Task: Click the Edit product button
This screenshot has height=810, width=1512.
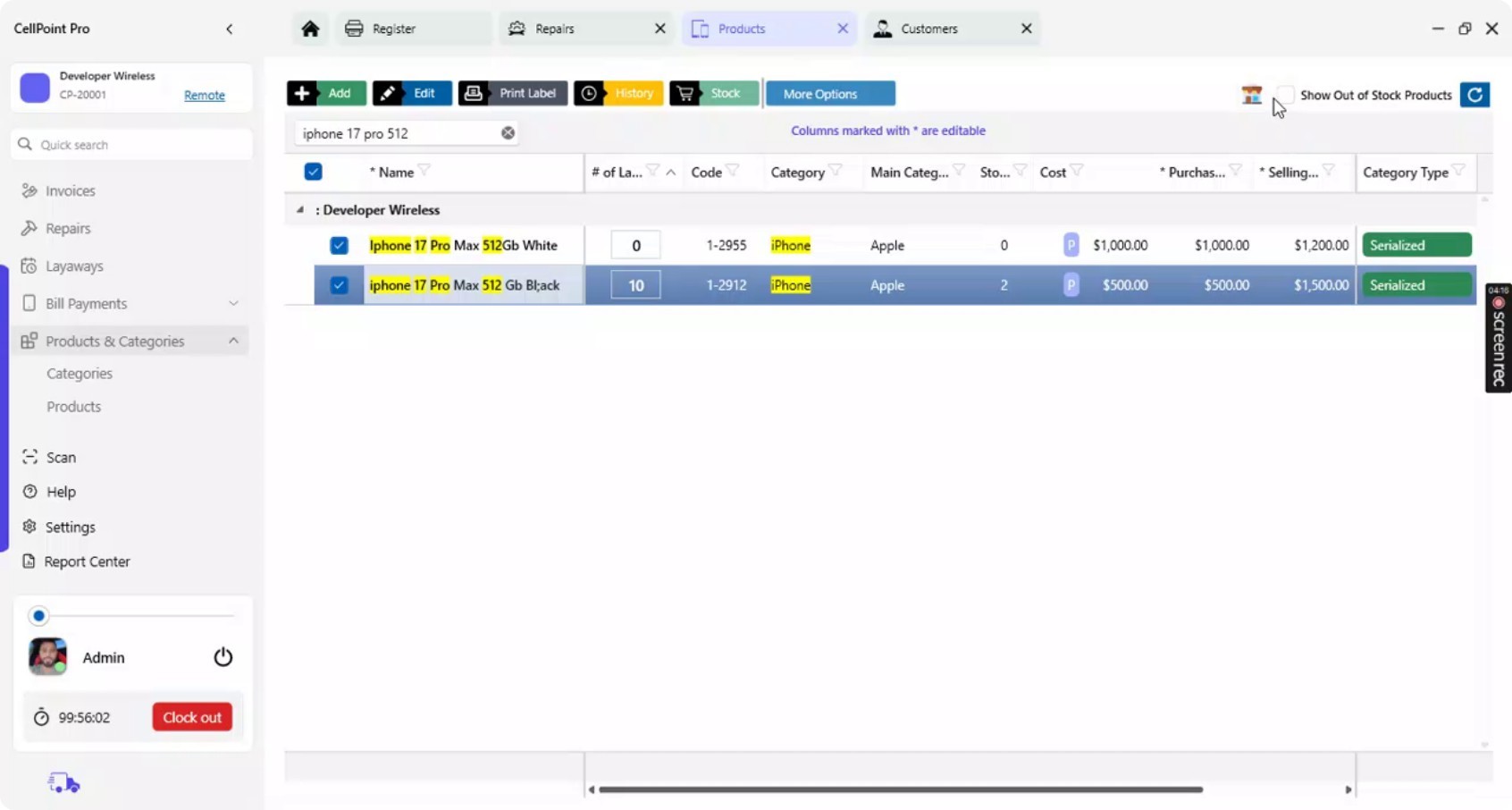Action: [x=412, y=93]
